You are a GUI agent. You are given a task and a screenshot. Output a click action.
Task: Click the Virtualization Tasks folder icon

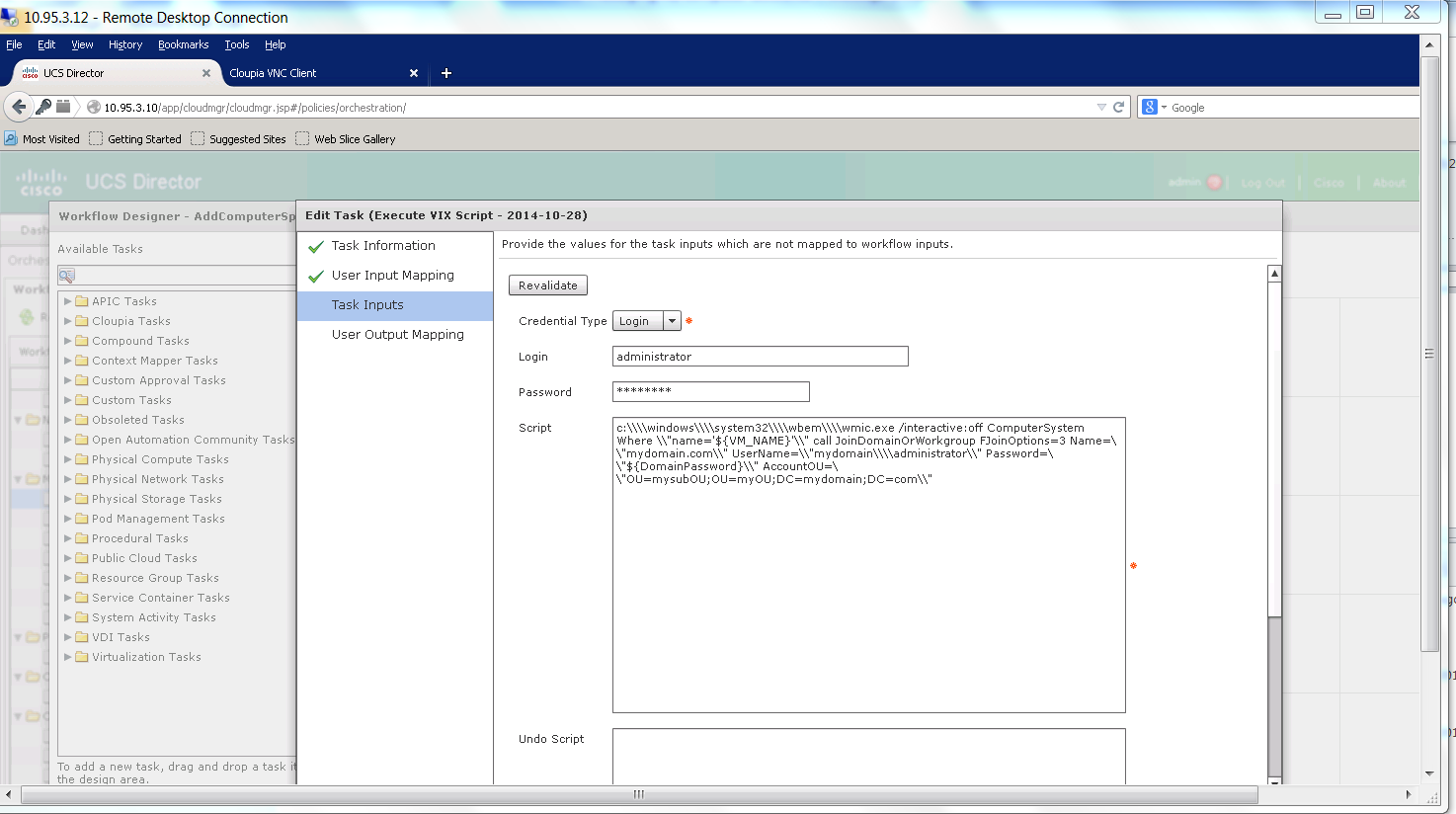[82, 657]
